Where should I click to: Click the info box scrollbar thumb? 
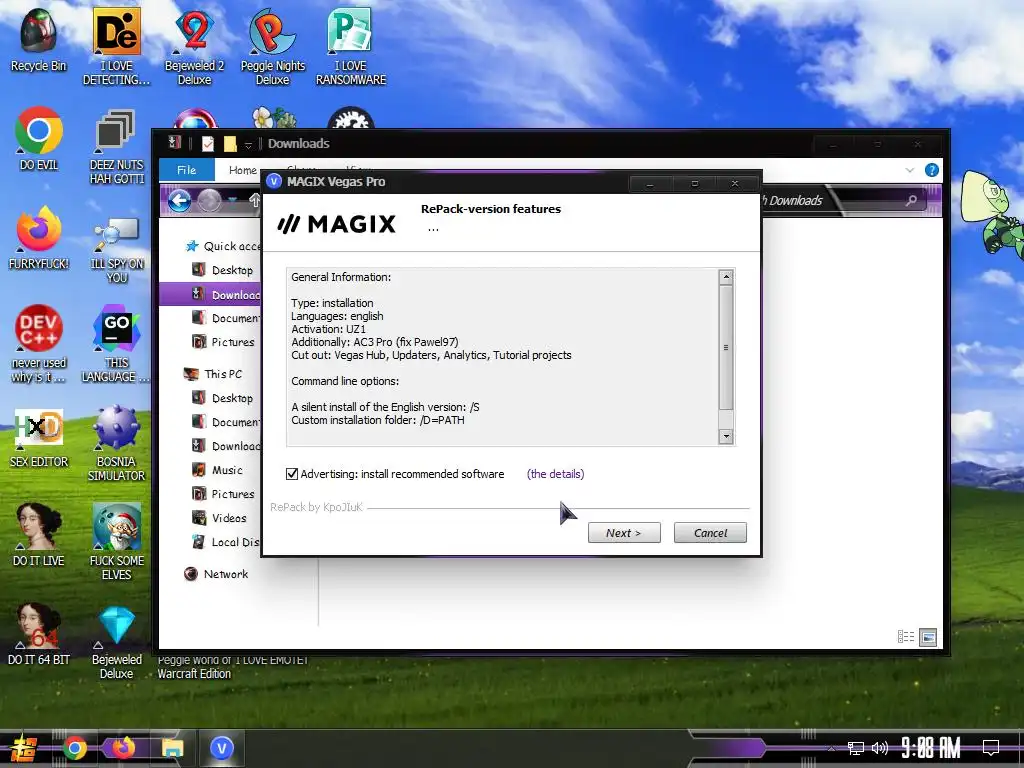726,347
